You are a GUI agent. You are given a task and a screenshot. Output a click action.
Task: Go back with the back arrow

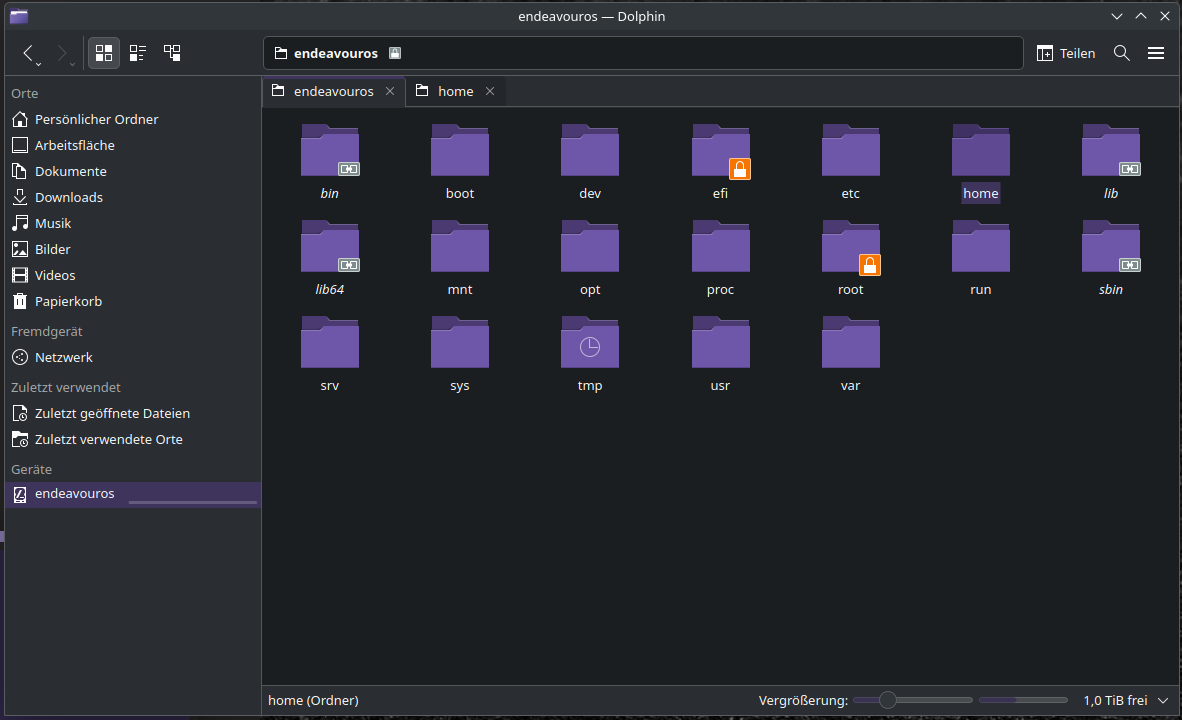coord(28,53)
